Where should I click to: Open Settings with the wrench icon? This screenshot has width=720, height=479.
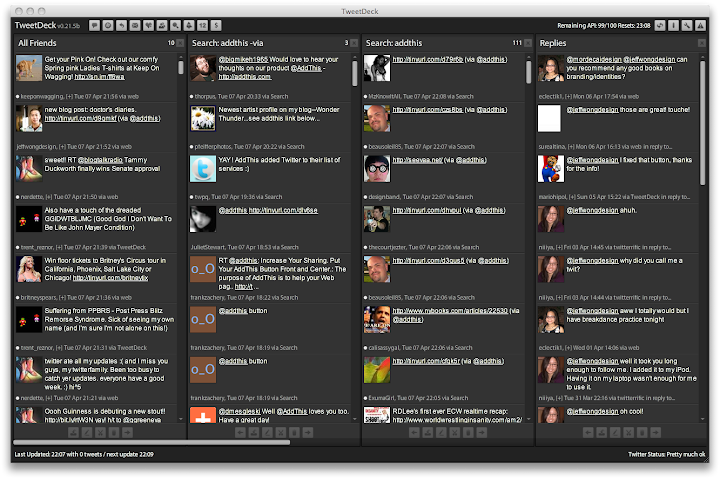click(686, 26)
